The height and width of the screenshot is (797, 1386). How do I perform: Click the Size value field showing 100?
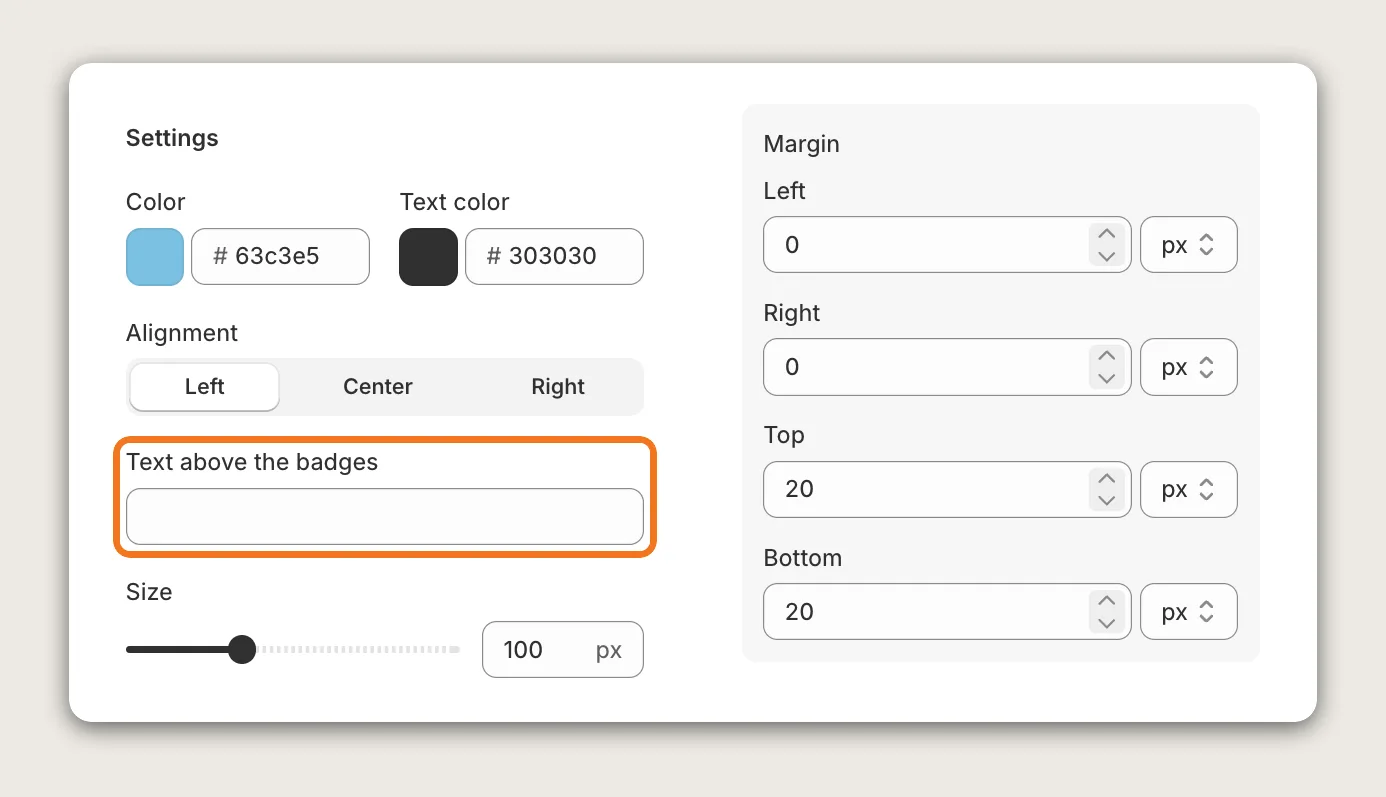point(563,650)
